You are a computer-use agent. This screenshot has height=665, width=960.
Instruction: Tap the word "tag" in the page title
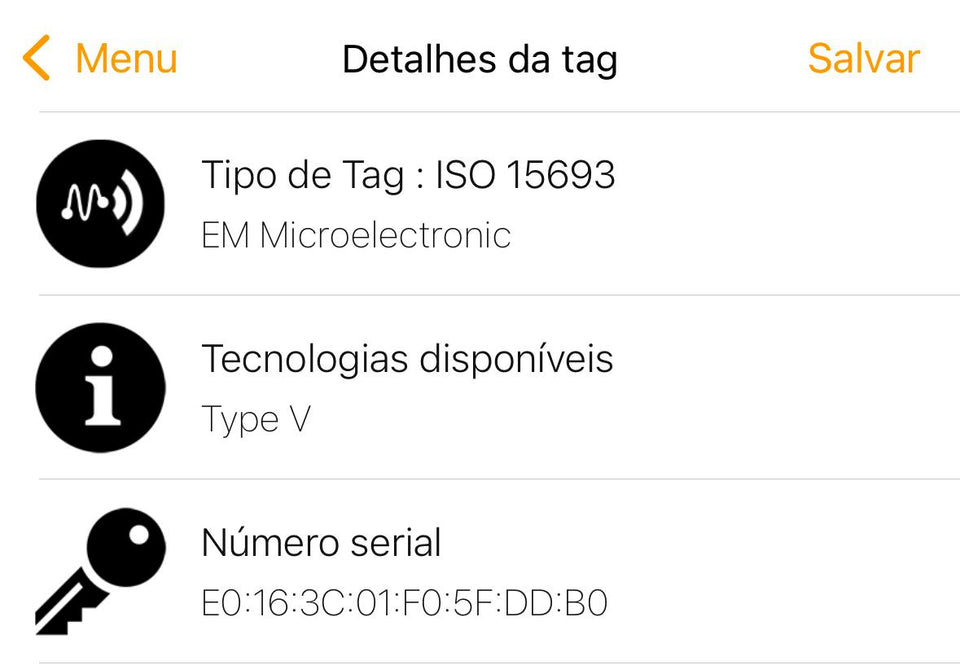(x=589, y=60)
